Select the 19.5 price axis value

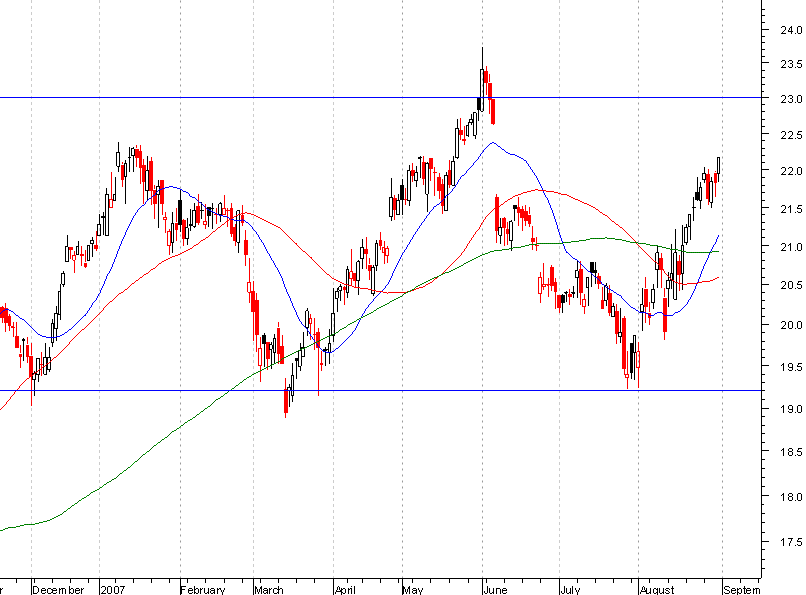point(791,367)
